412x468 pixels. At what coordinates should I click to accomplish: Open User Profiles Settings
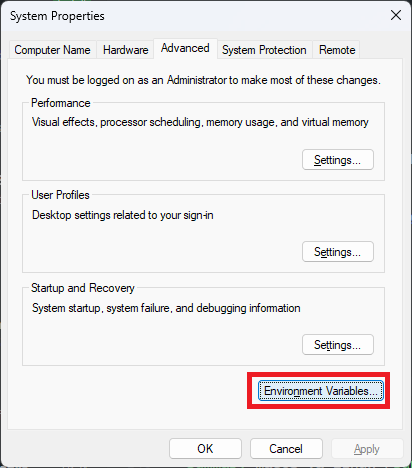point(338,252)
